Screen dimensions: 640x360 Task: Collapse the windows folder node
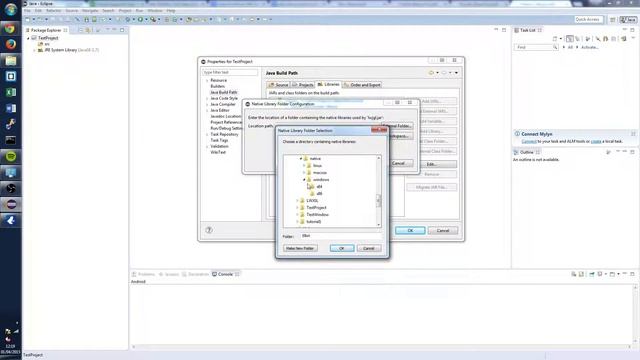304,180
